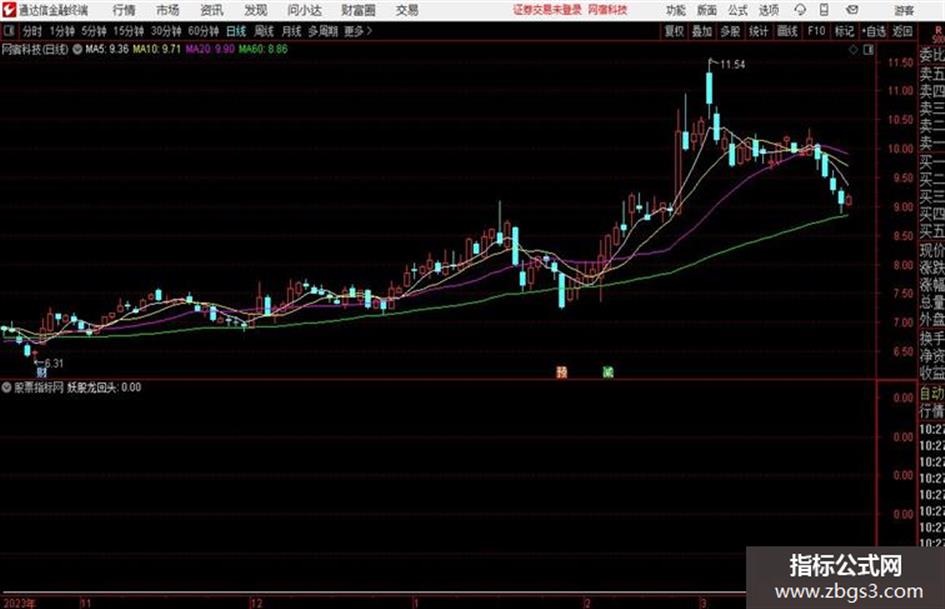Image resolution: width=945 pixels, height=609 pixels.
Task: Click the MA10: 9.71 label
Action: tap(157, 49)
